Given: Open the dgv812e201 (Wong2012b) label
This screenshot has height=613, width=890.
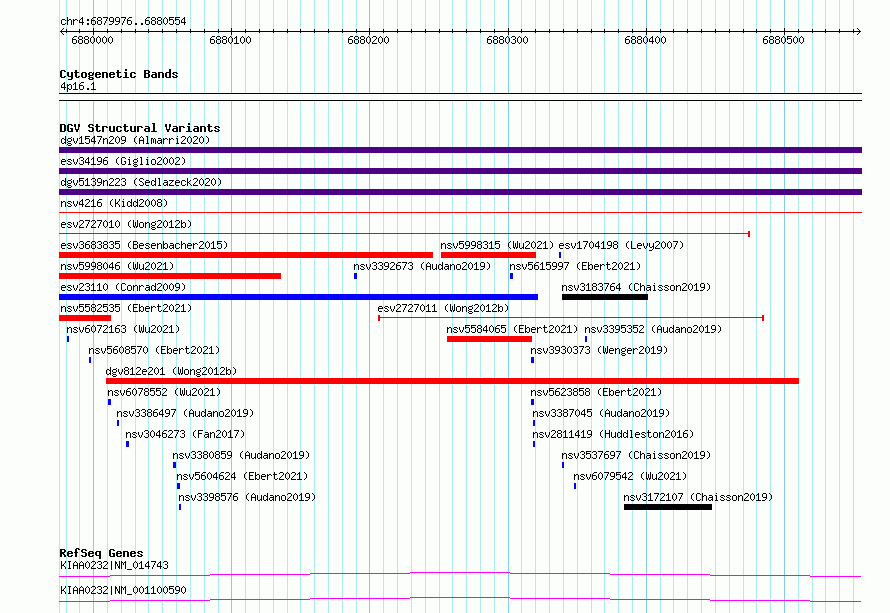Looking at the screenshot, I should (x=171, y=371).
